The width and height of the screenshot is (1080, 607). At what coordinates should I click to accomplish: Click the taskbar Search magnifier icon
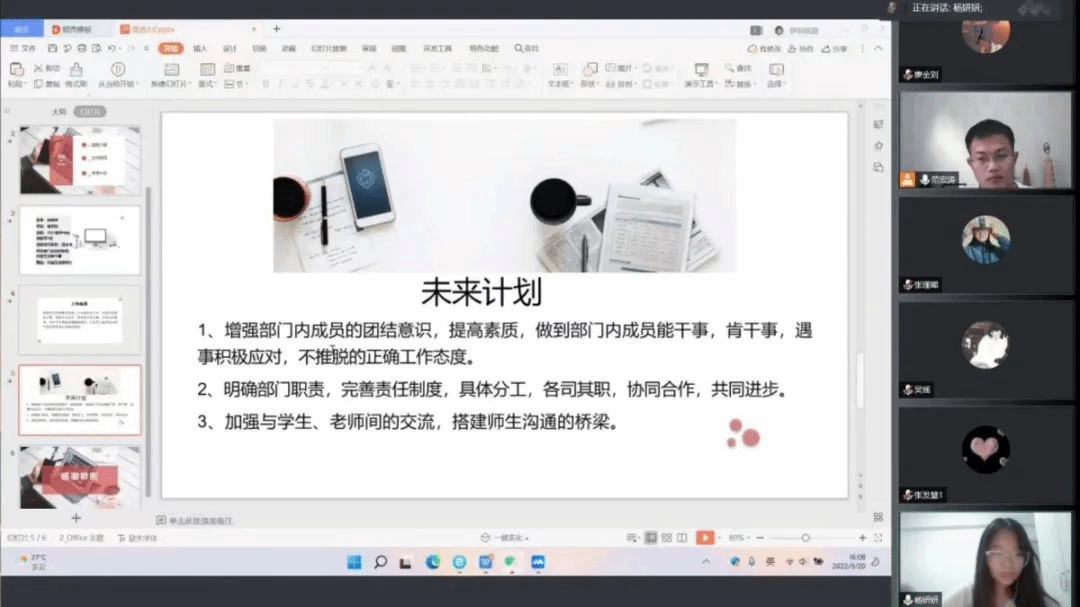pyautogui.click(x=380, y=562)
